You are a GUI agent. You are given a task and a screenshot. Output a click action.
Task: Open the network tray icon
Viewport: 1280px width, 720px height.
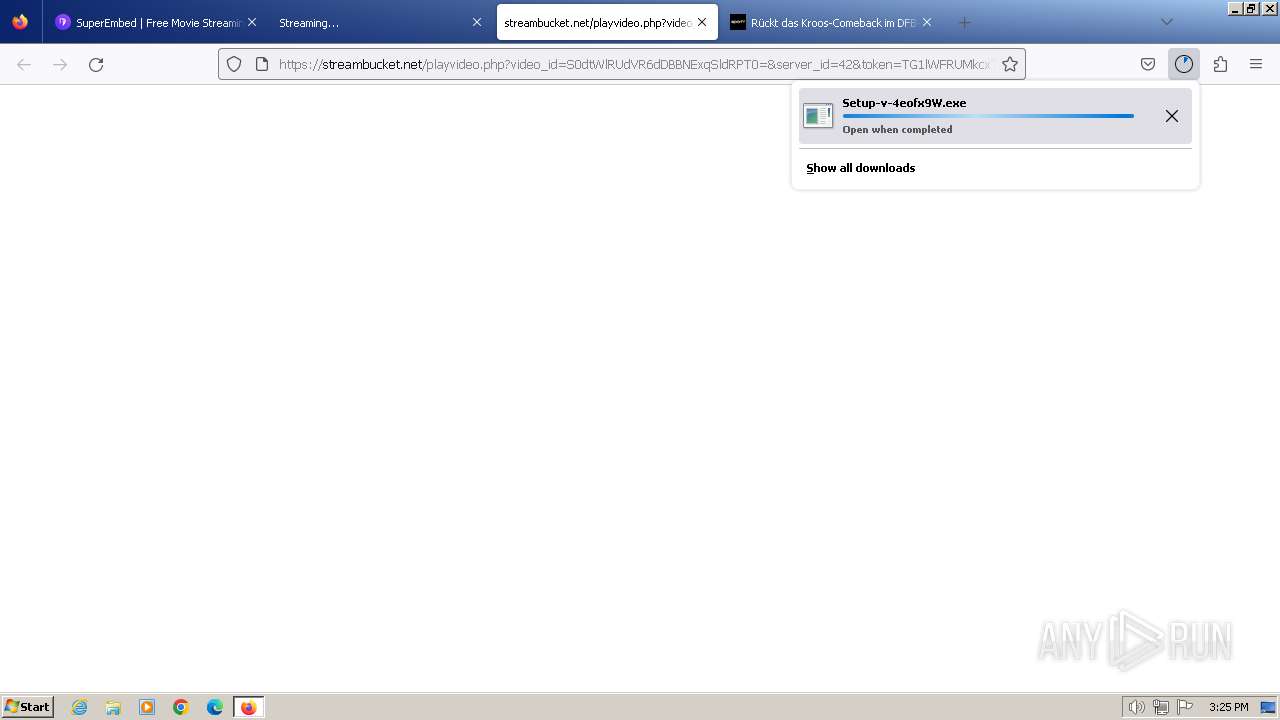[1161, 707]
